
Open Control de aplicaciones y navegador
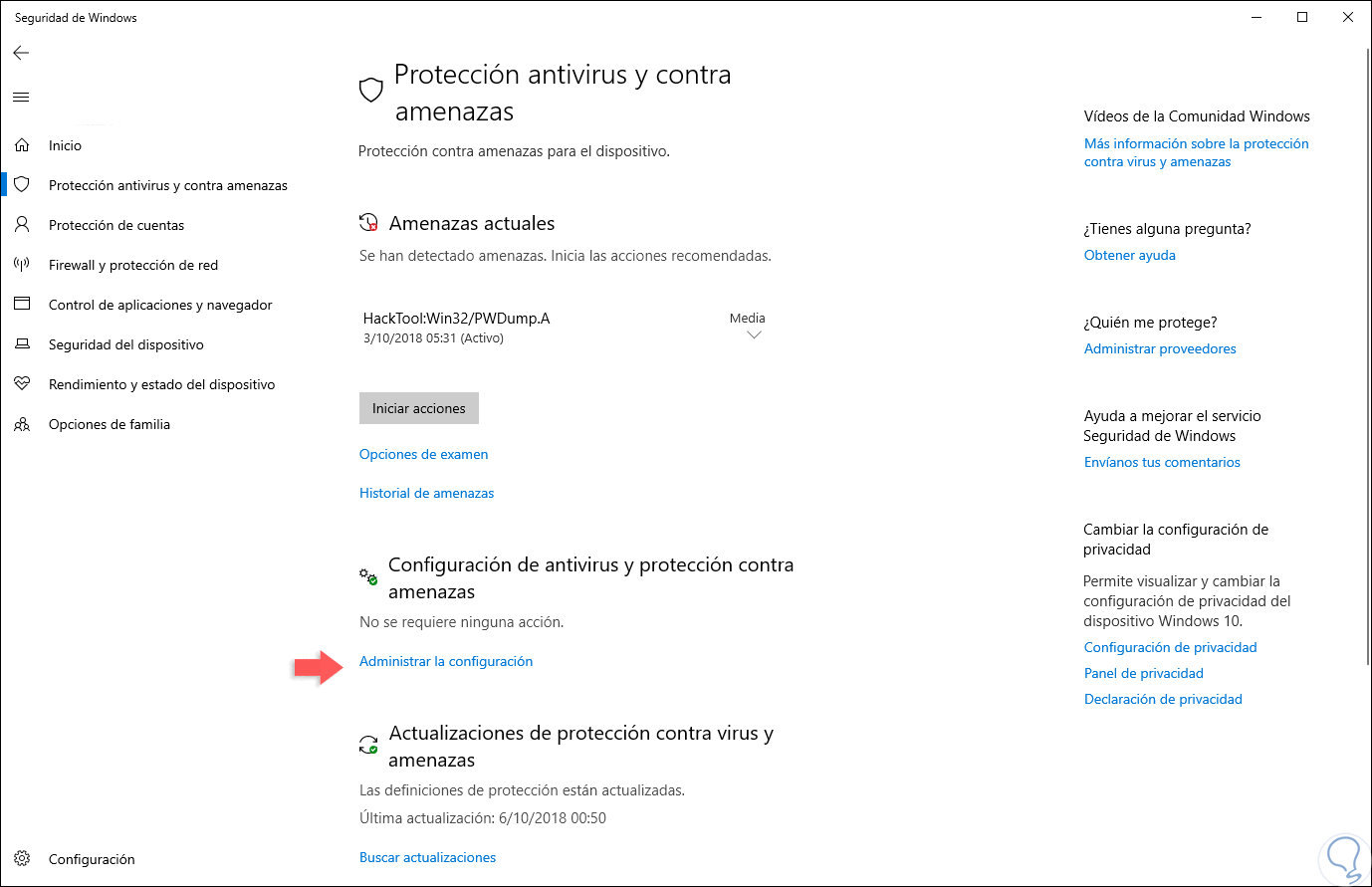160,305
